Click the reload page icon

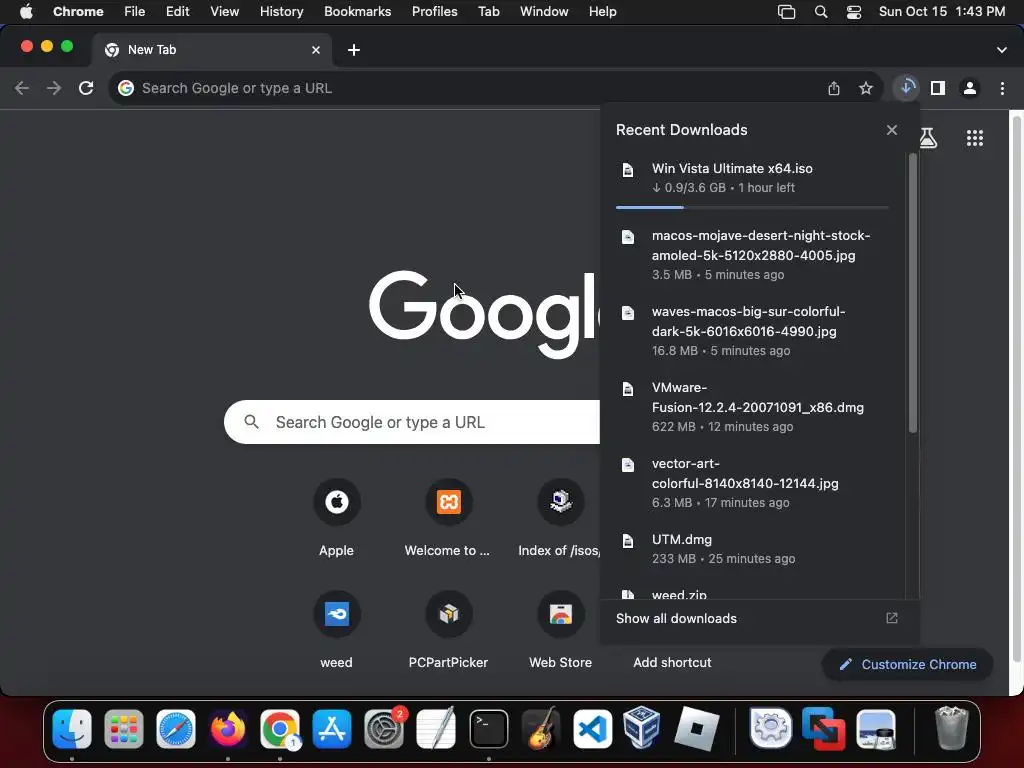[x=86, y=88]
